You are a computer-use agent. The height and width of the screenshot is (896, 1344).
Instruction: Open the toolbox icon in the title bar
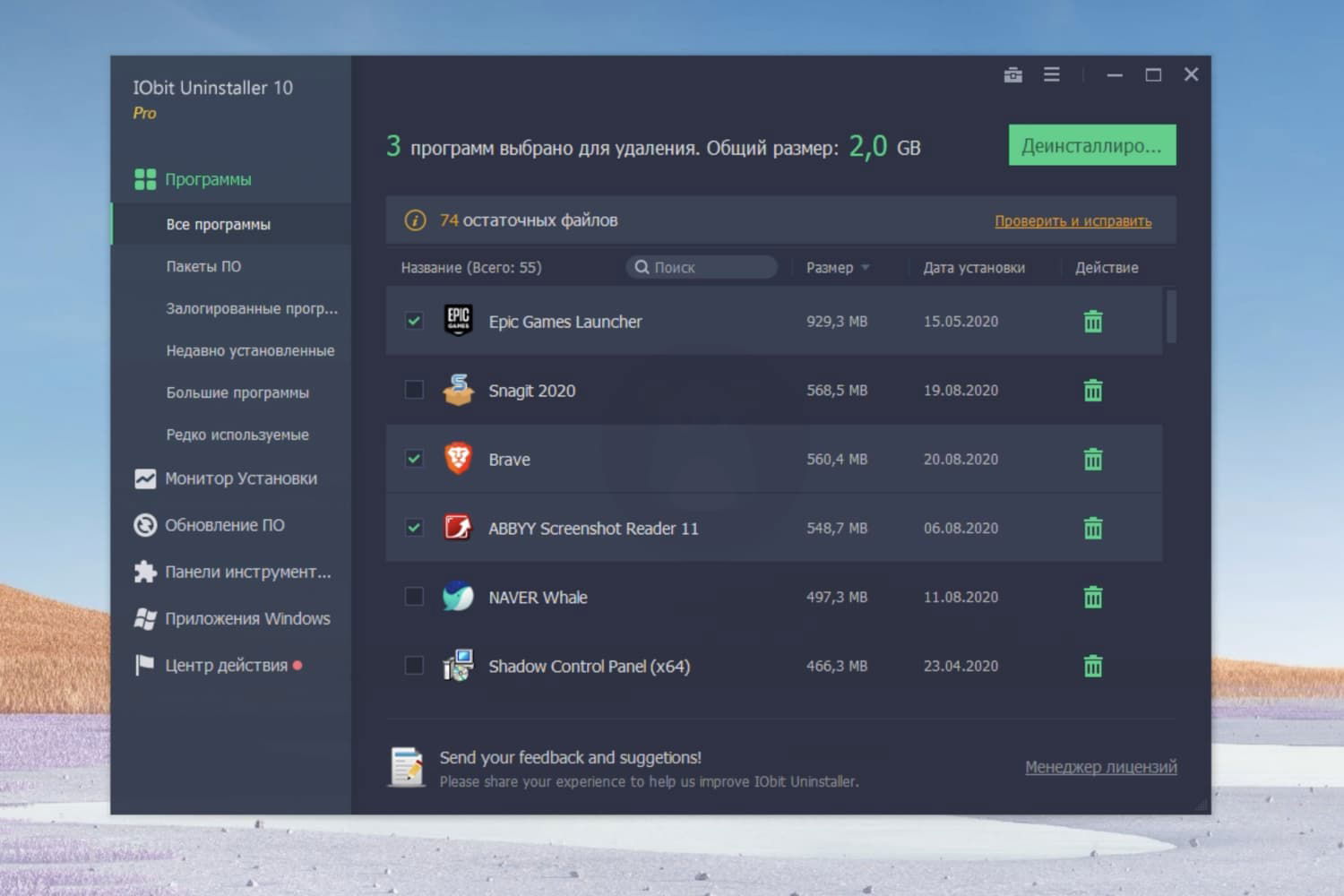(x=1012, y=75)
